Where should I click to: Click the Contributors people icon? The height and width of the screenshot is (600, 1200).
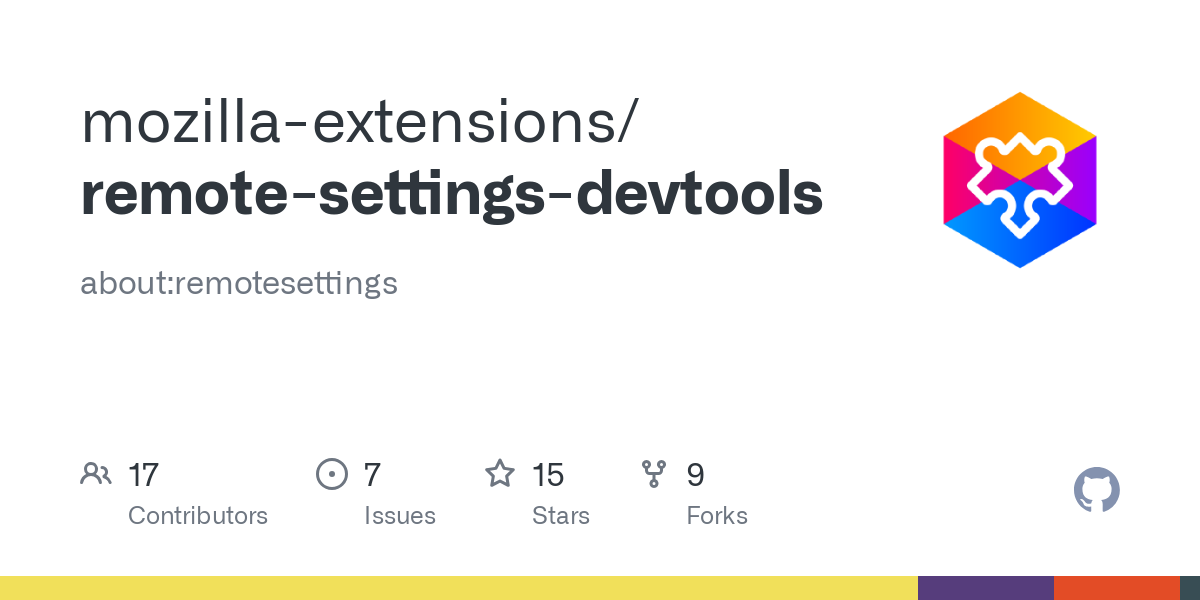[96, 474]
